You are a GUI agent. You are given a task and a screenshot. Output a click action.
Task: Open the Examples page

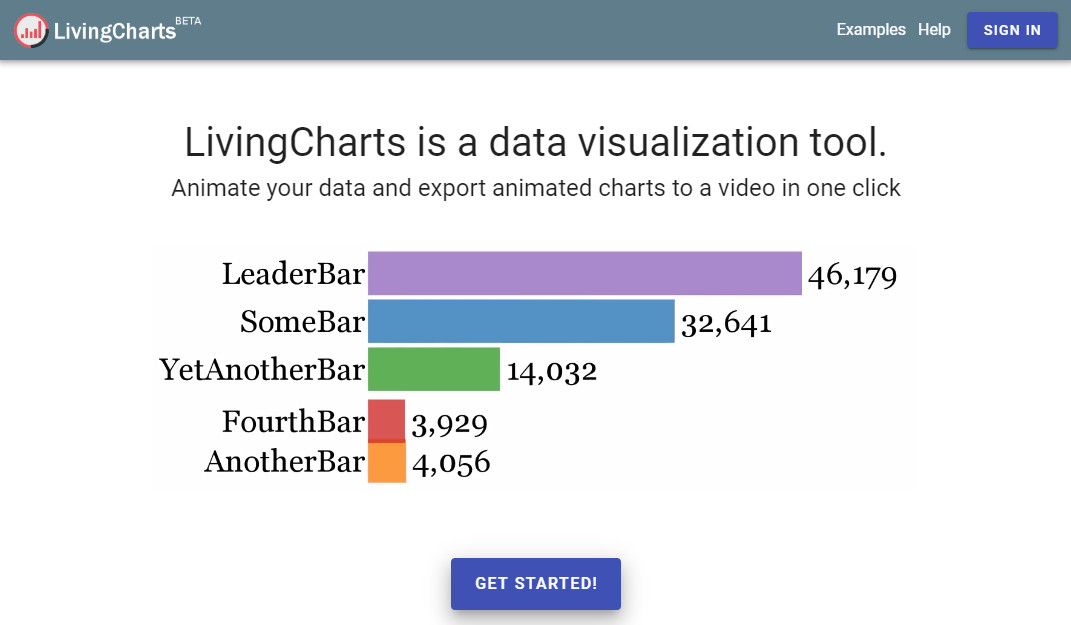click(x=871, y=30)
